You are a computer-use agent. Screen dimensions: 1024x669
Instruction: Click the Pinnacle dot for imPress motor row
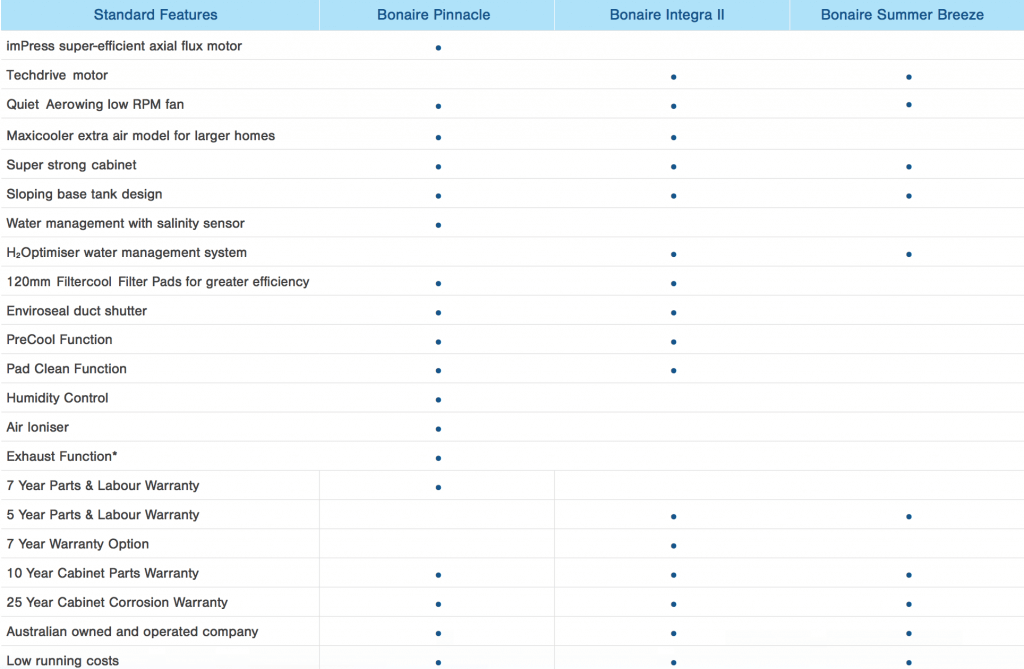click(x=438, y=48)
